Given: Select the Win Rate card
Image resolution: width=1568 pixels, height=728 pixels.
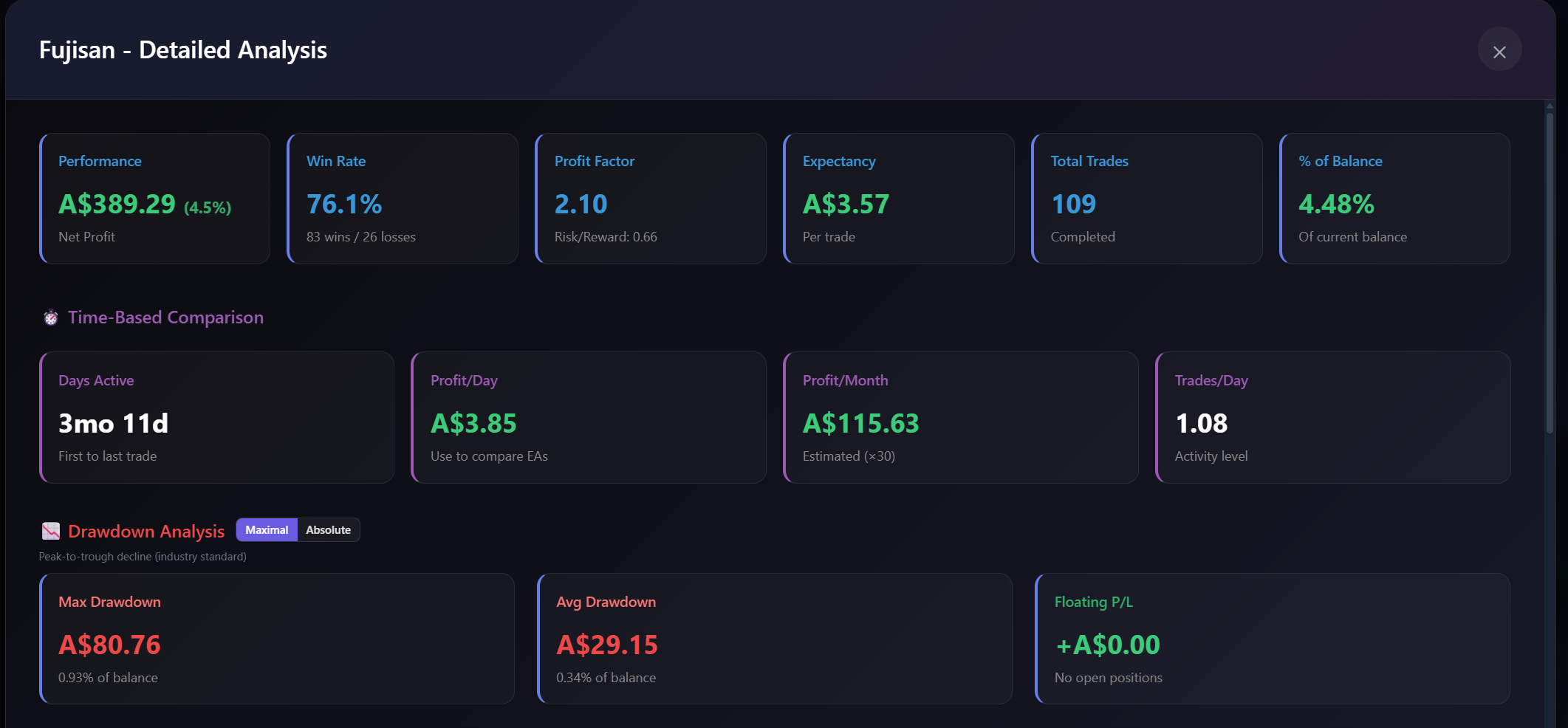Looking at the screenshot, I should click(403, 199).
